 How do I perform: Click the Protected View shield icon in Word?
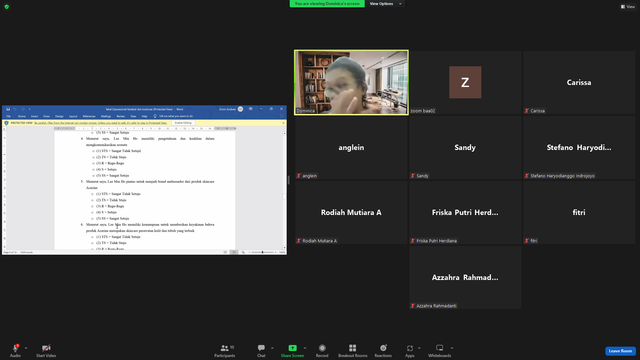click(x=7, y=123)
